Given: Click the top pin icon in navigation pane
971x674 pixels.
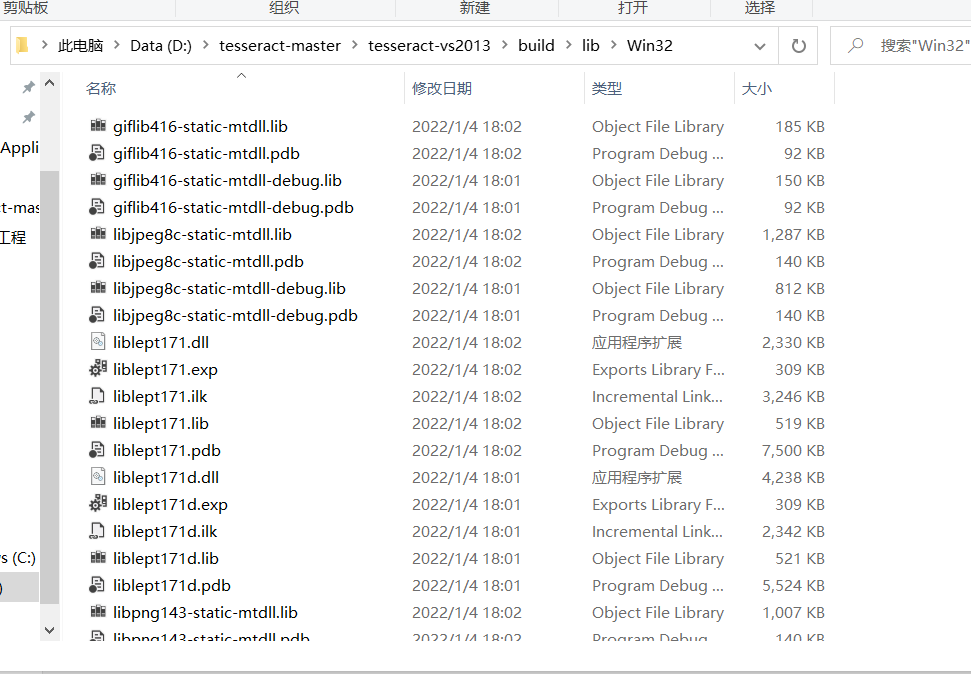Looking at the screenshot, I should 28,87.
